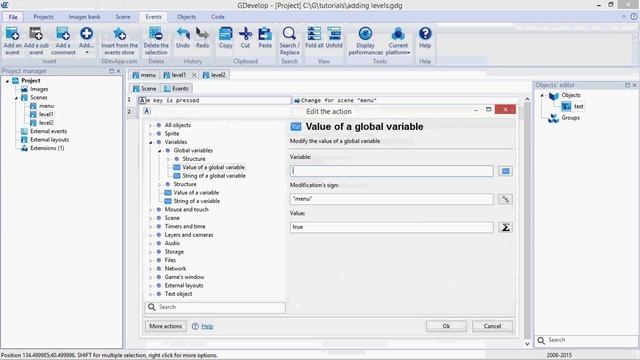The image size is (640, 360).
Task: Collapse the Variables action category
Action: (150, 142)
